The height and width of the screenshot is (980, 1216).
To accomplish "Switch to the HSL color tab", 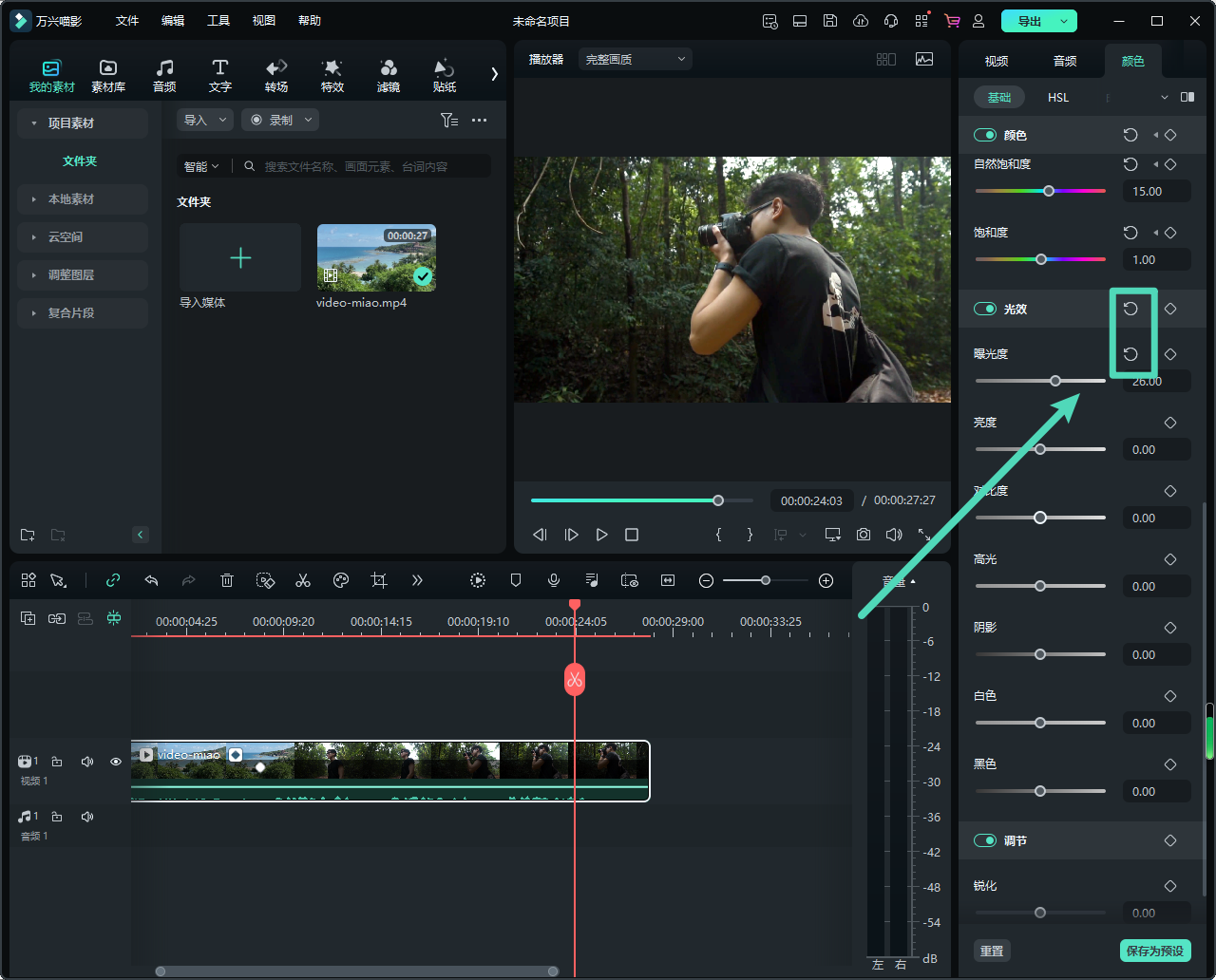I will 1058,97.
